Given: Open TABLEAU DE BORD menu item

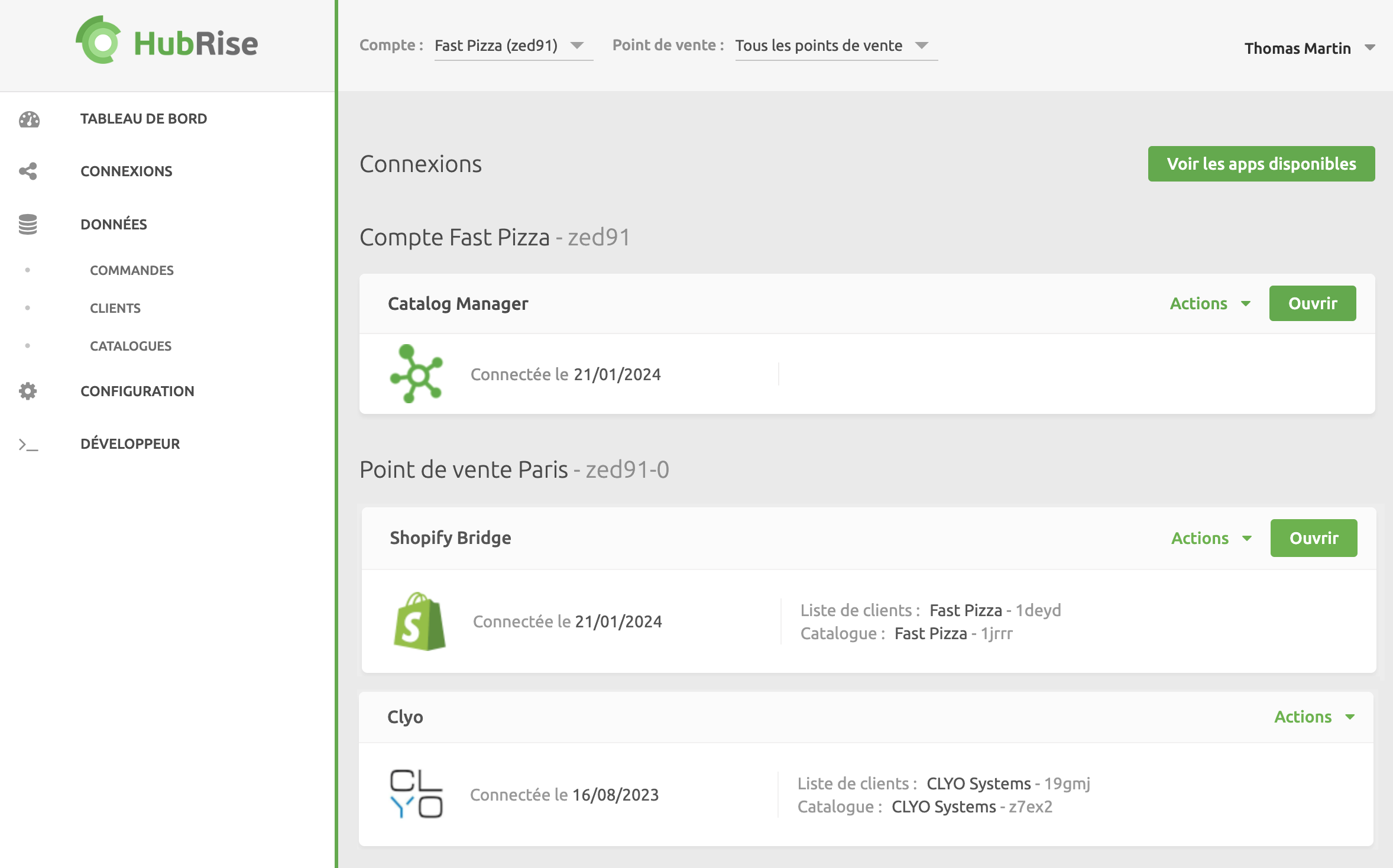Looking at the screenshot, I should point(144,119).
